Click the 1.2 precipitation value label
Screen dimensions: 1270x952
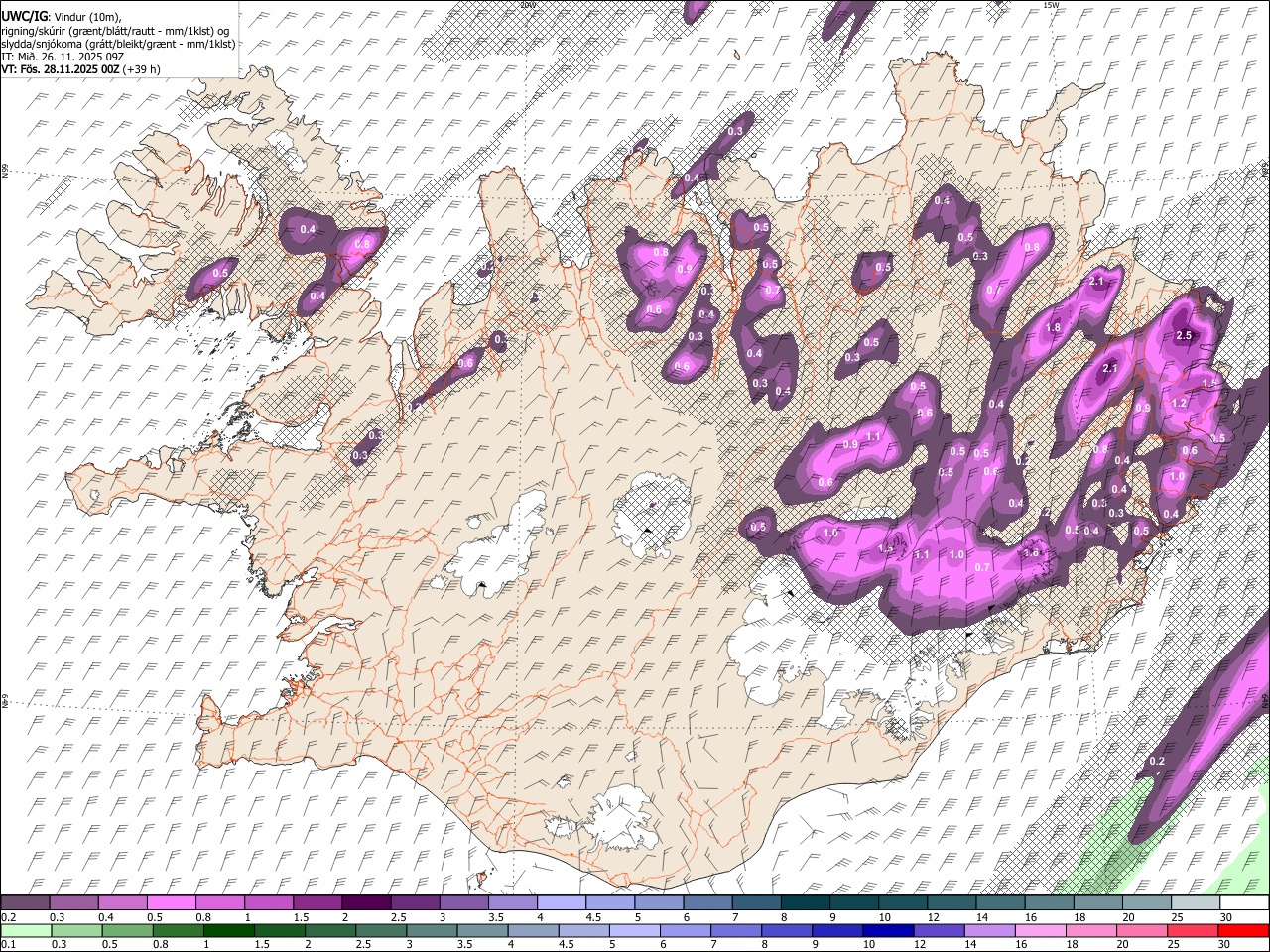[x=1179, y=403]
